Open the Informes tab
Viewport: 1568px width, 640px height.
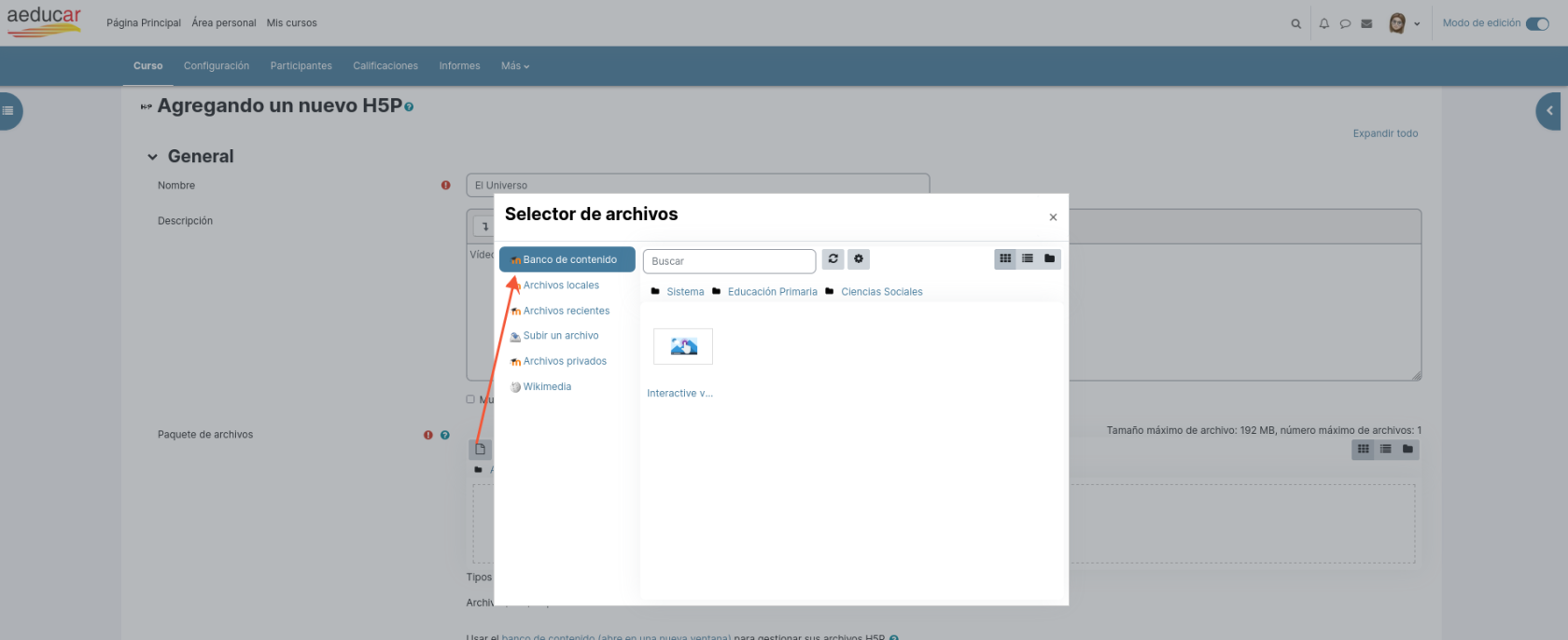pos(460,66)
